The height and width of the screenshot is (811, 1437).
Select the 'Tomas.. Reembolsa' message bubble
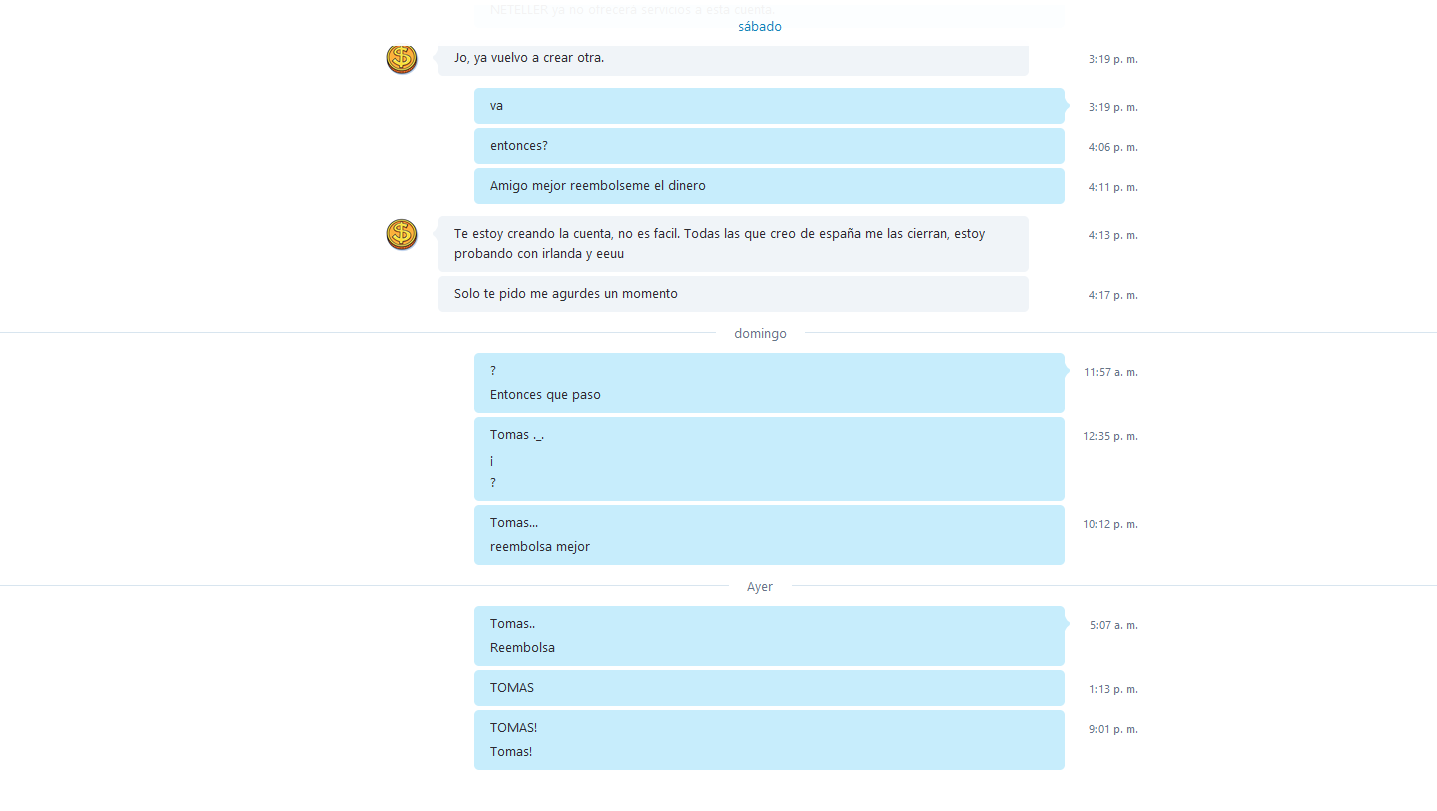[769, 636]
